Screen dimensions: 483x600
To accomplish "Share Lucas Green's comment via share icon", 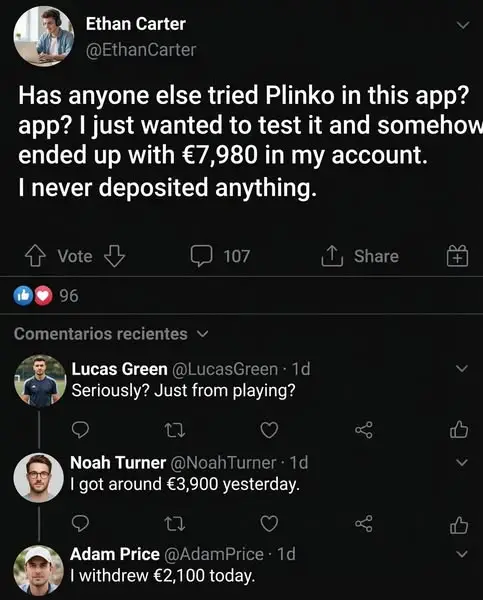I will coord(364,430).
